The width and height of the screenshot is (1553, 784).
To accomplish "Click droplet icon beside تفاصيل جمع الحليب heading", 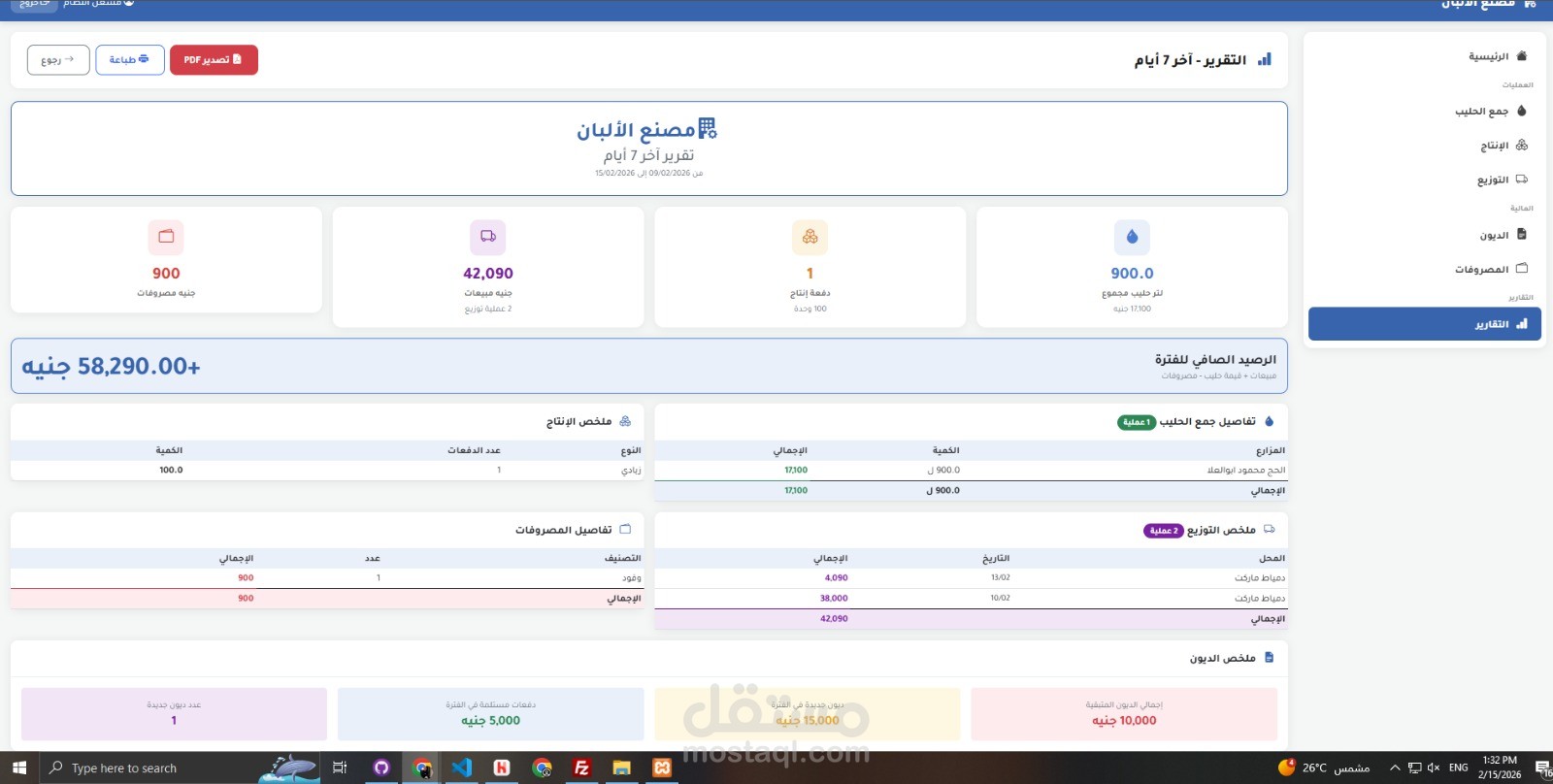I will tap(1269, 421).
